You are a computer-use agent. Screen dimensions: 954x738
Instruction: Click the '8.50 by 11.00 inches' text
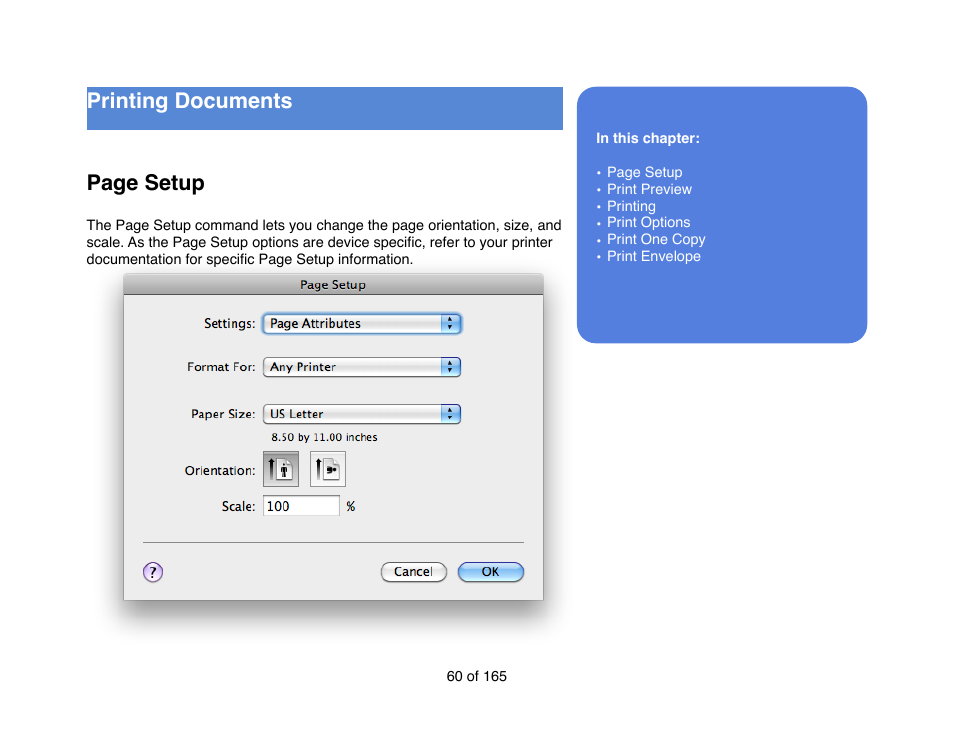[324, 437]
